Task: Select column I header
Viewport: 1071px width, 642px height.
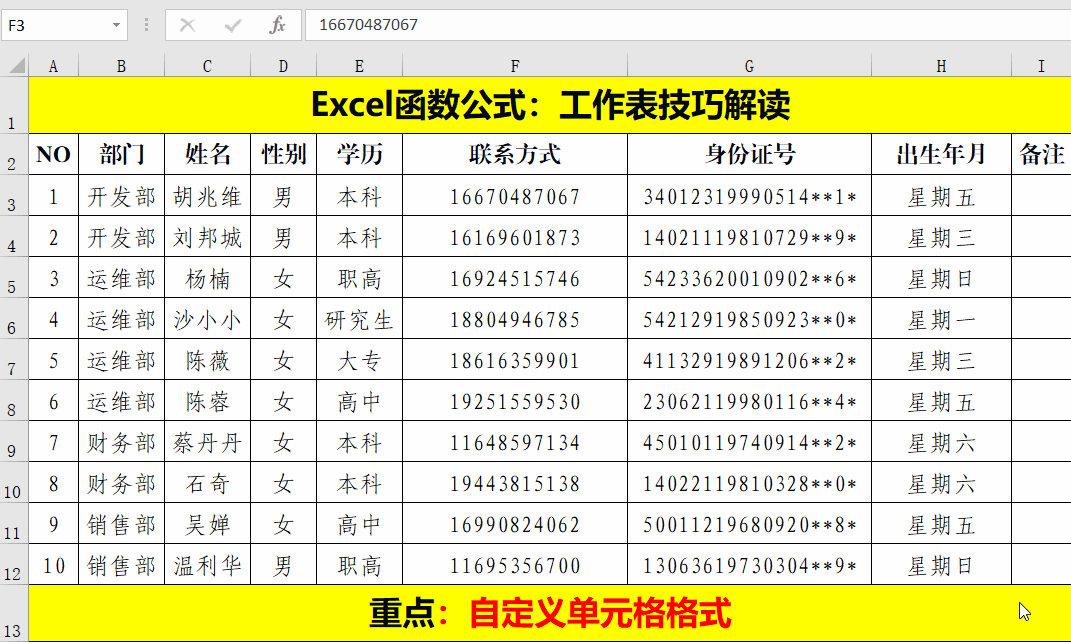Action: [x=1041, y=66]
